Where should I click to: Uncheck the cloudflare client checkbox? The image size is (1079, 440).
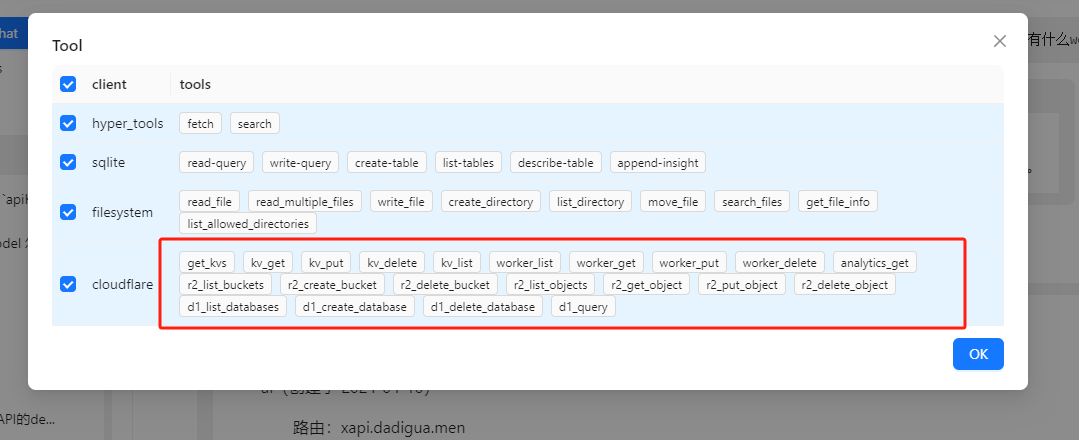click(x=68, y=284)
